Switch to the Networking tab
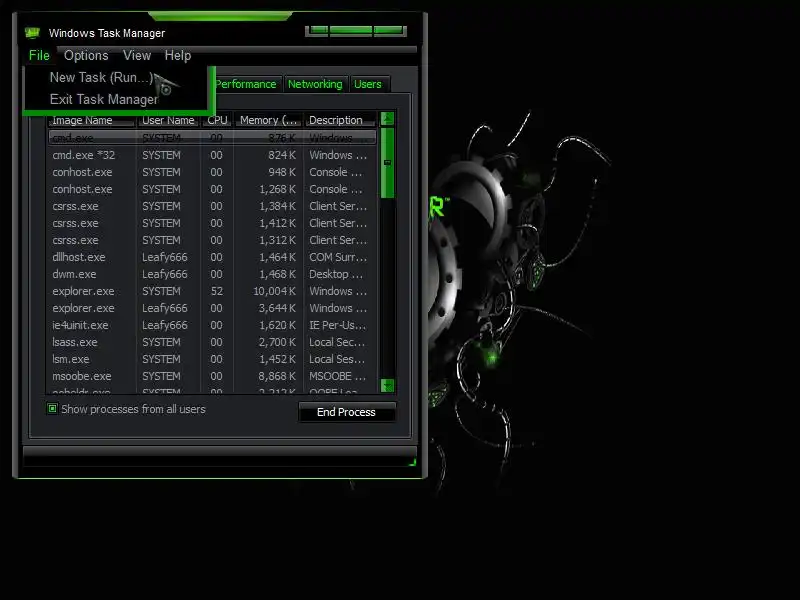The height and width of the screenshot is (600, 800). [315, 84]
